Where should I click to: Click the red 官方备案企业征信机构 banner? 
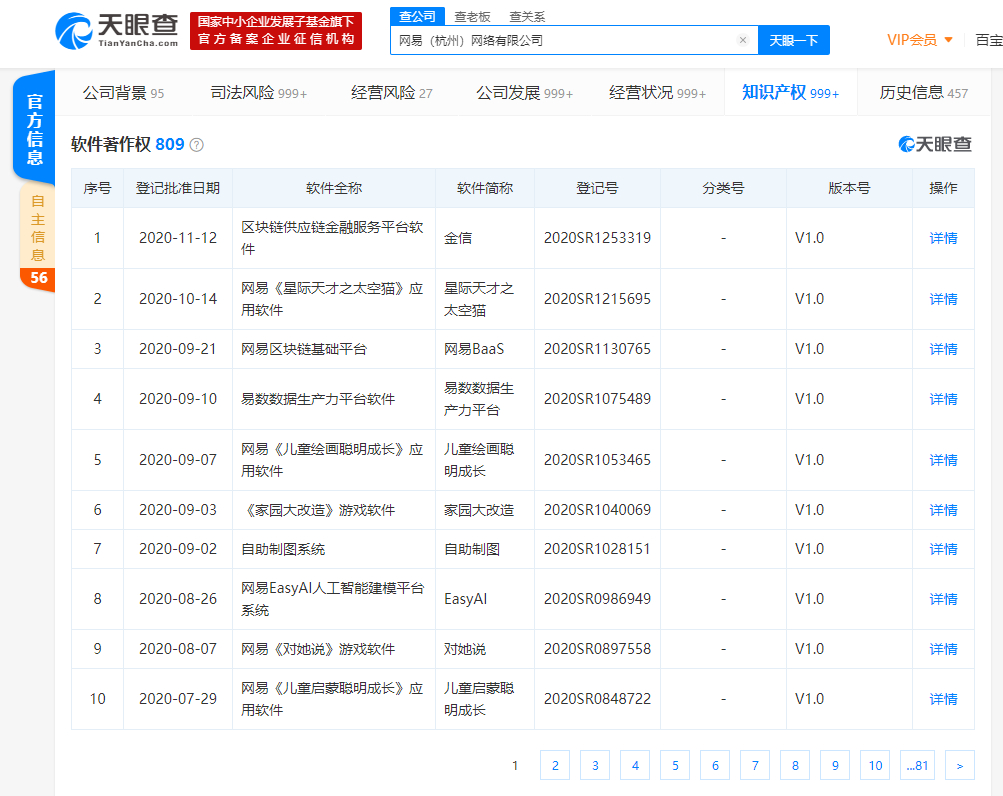click(276, 31)
